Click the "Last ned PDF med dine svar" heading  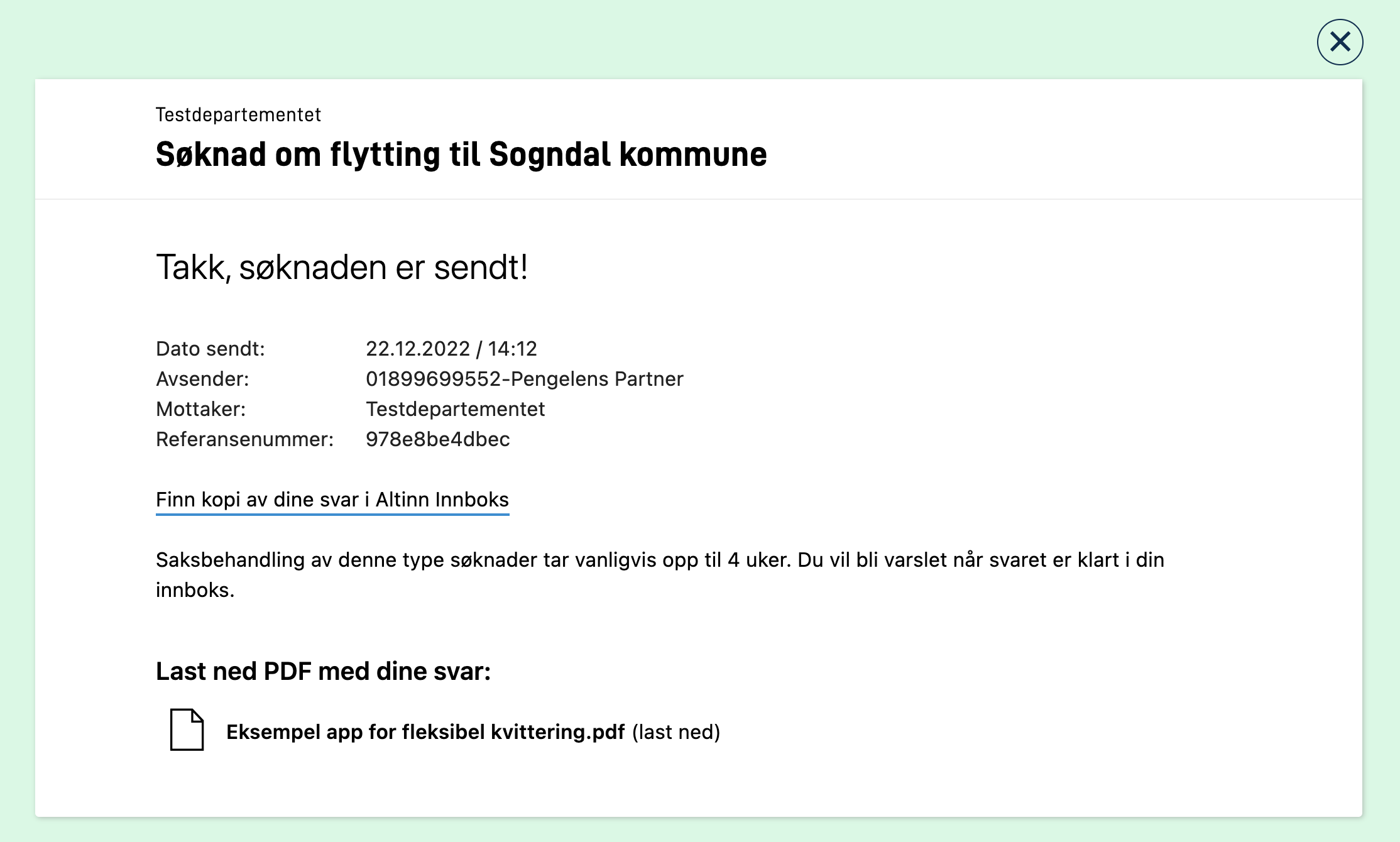(x=323, y=671)
